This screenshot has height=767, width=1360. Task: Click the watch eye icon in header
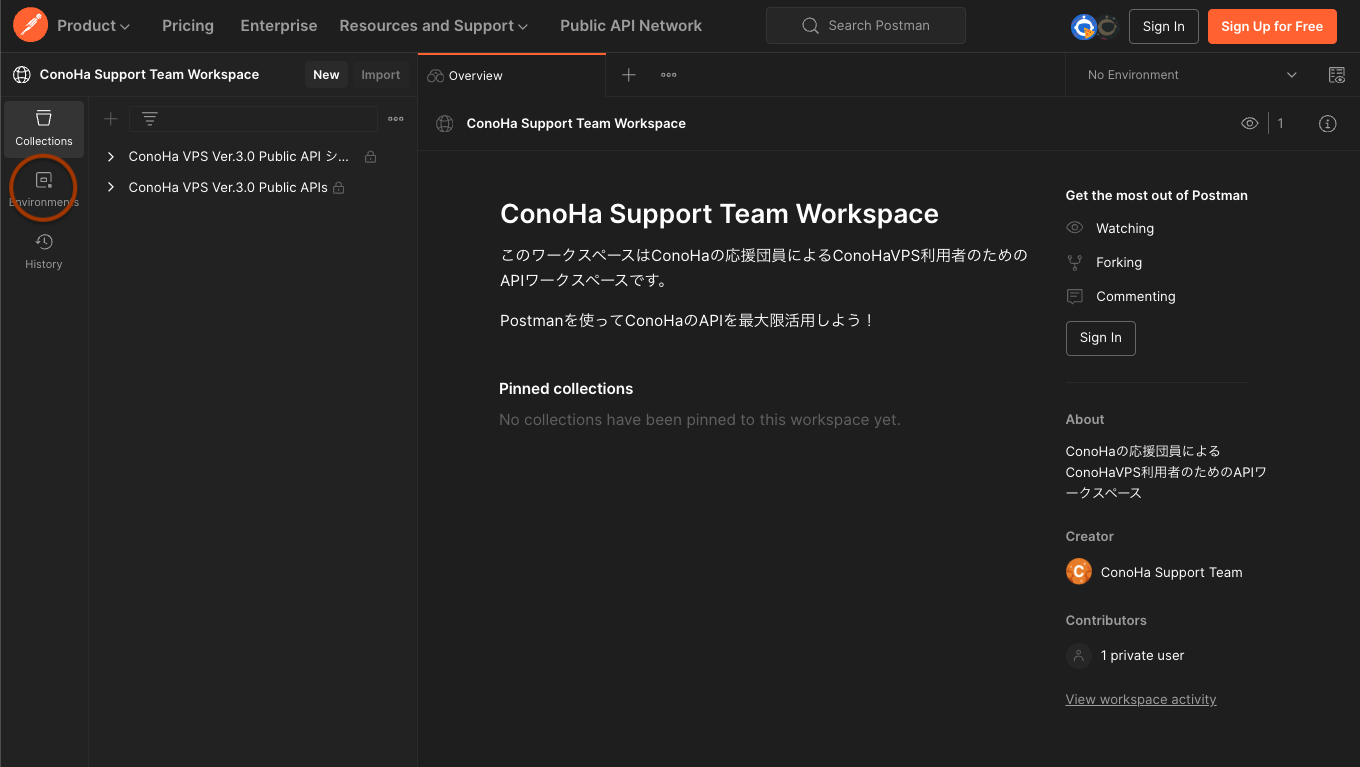tap(1249, 123)
